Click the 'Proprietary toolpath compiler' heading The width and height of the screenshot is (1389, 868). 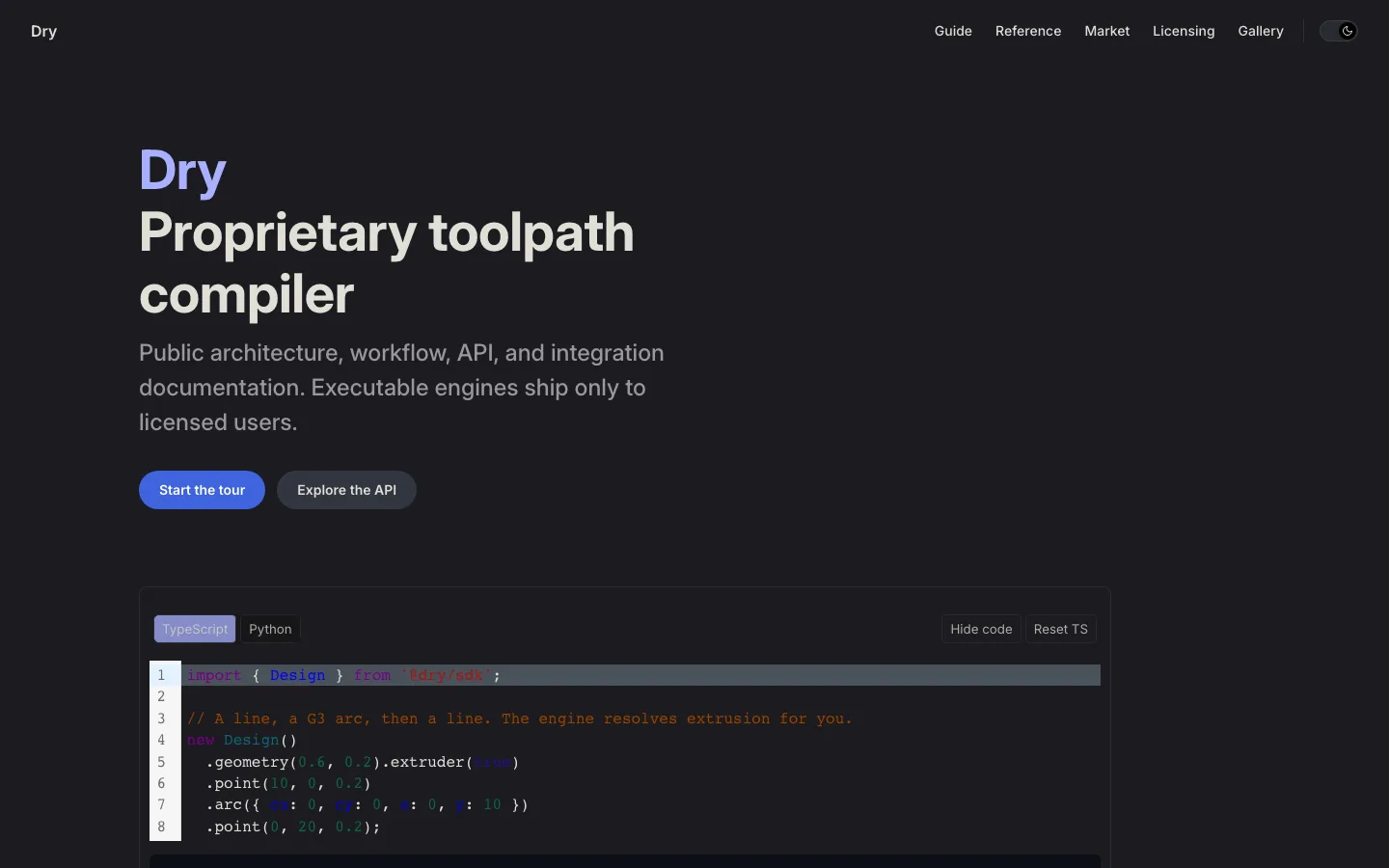(x=387, y=263)
